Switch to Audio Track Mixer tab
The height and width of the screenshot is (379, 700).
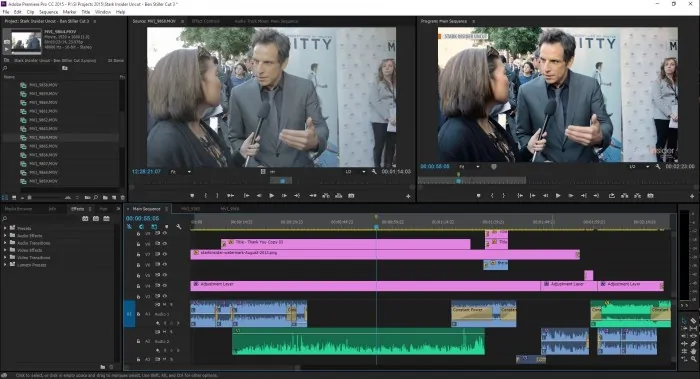267,21
